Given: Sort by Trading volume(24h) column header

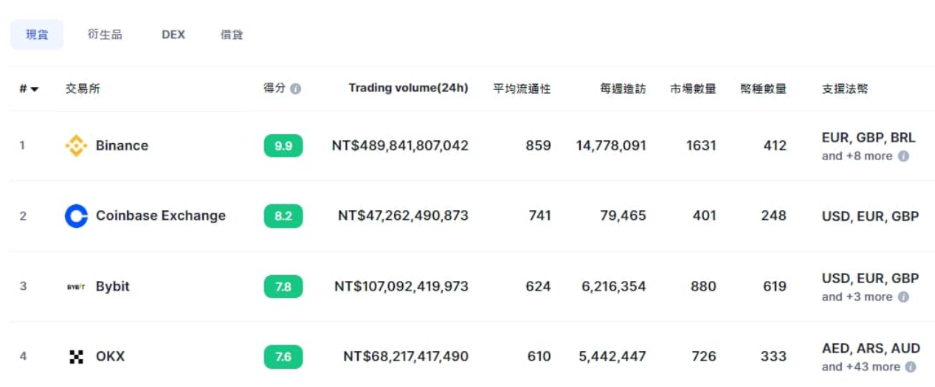Looking at the screenshot, I should (408, 88).
